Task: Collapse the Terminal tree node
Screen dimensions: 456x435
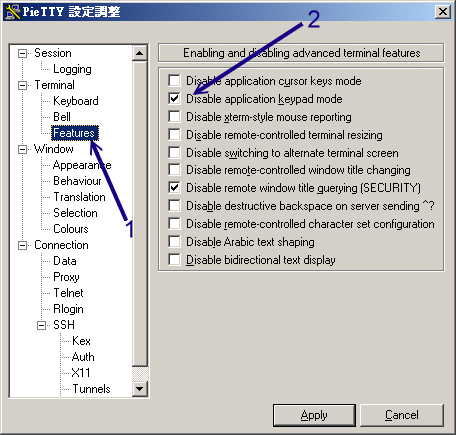Action: pyautogui.click(x=22, y=85)
